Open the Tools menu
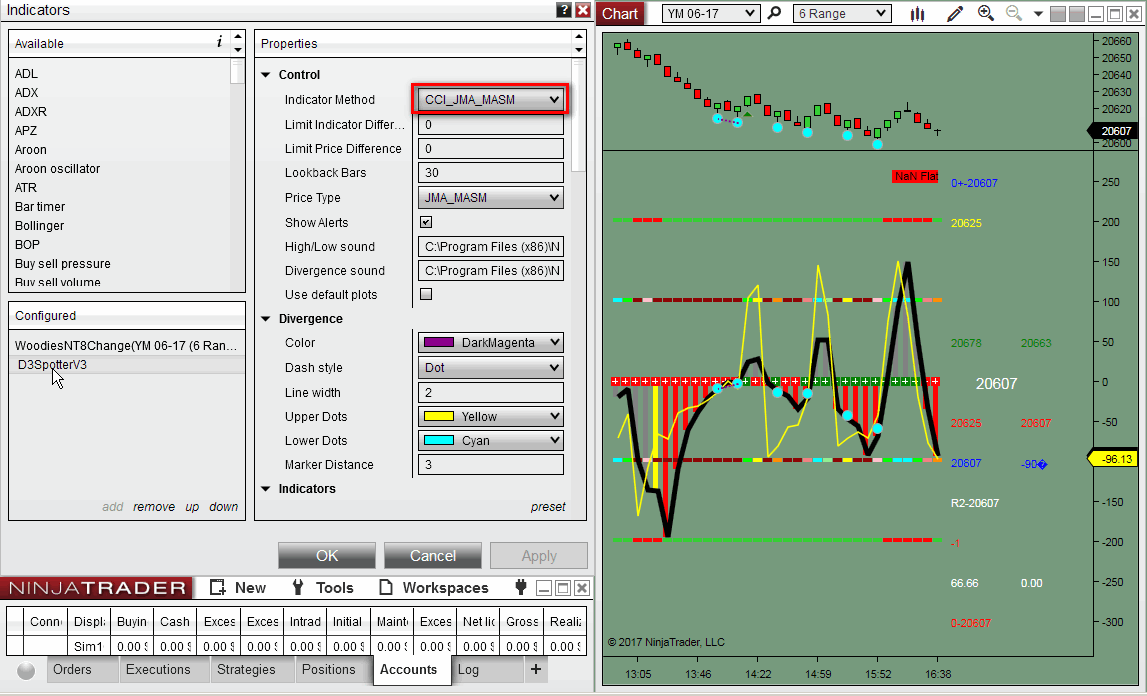This screenshot has height=696, width=1147. [324, 588]
